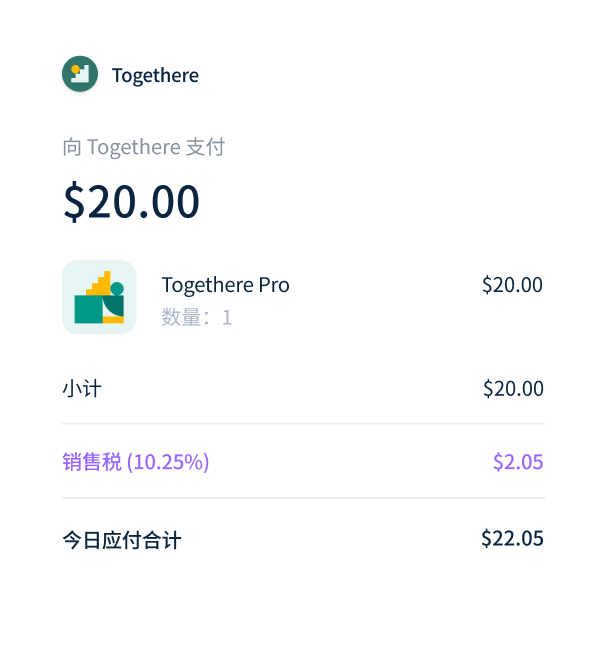The height and width of the screenshot is (666, 608).
Task: Click the total due amount $22.05
Action: [x=512, y=539]
